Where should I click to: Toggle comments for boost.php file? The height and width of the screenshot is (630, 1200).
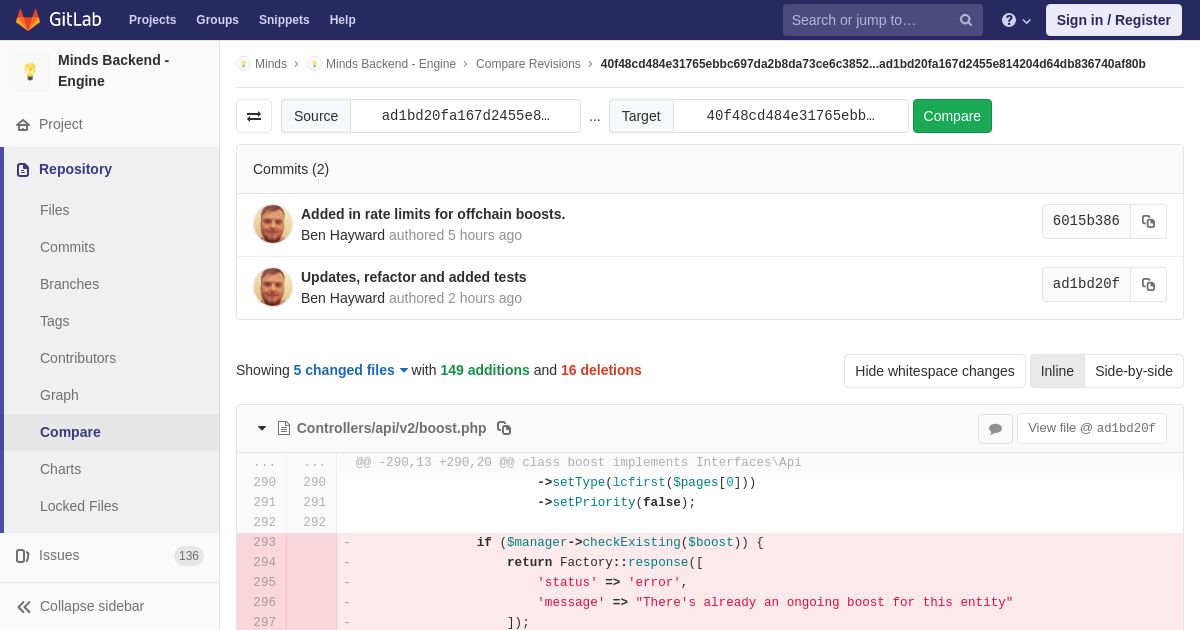coord(995,428)
